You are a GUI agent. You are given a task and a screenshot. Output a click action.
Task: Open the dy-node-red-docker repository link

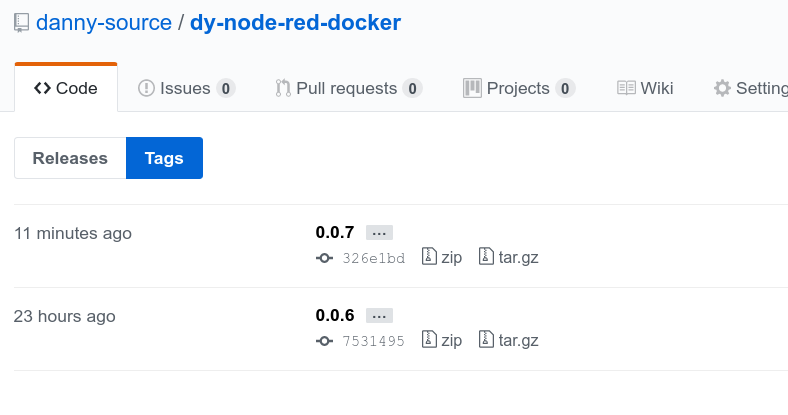tap(295, 23)
